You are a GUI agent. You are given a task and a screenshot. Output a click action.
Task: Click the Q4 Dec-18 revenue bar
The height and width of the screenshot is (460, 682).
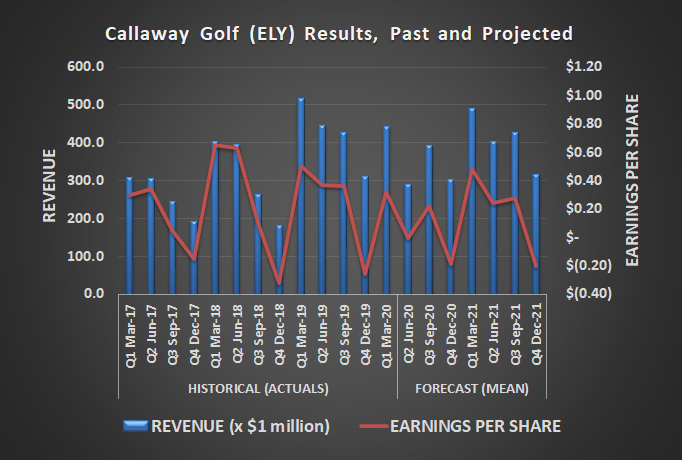click(279, 260)
